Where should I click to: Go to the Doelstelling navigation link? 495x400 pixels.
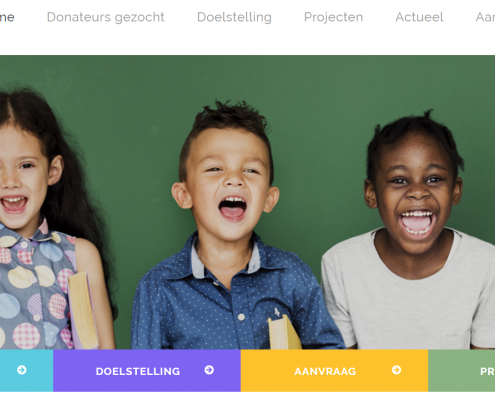pos(234,17)
